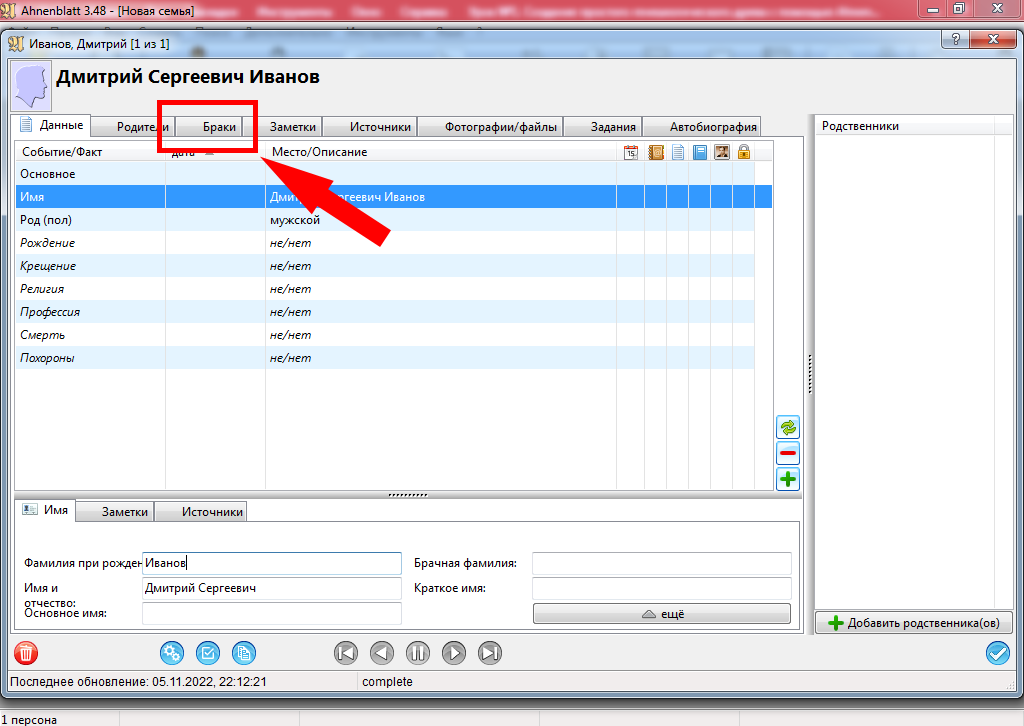
Task: Go to the next person record
Action: click(454, 653)
